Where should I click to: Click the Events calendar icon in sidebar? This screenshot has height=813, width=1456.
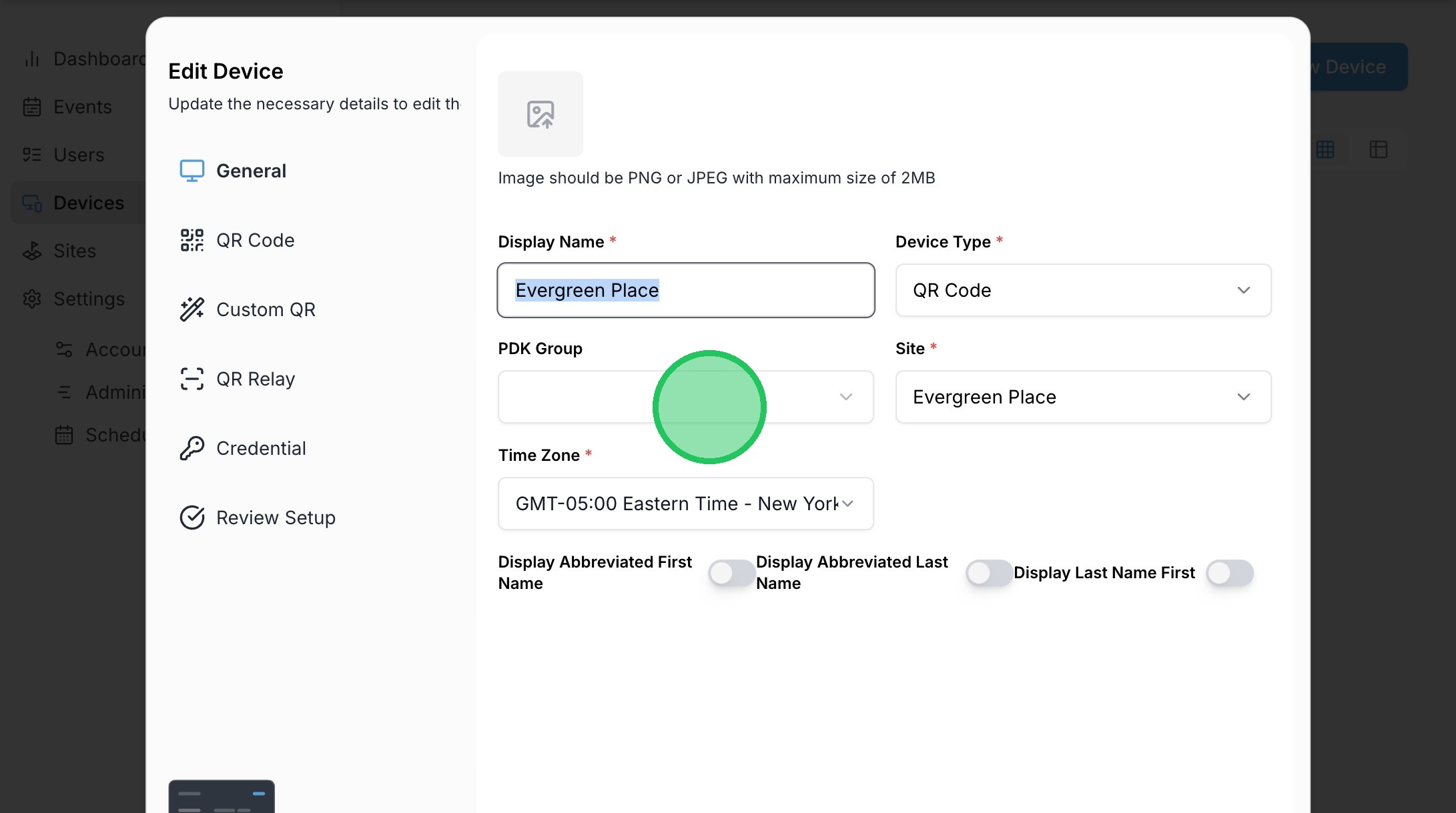pyautogui.click(x=32, y=107)
